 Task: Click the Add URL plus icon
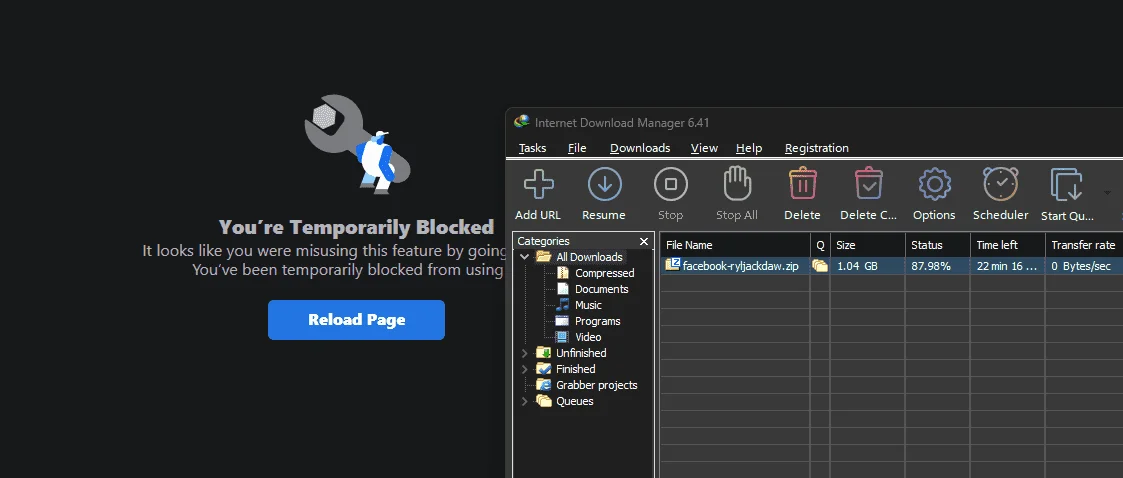[x=539, y=184]
